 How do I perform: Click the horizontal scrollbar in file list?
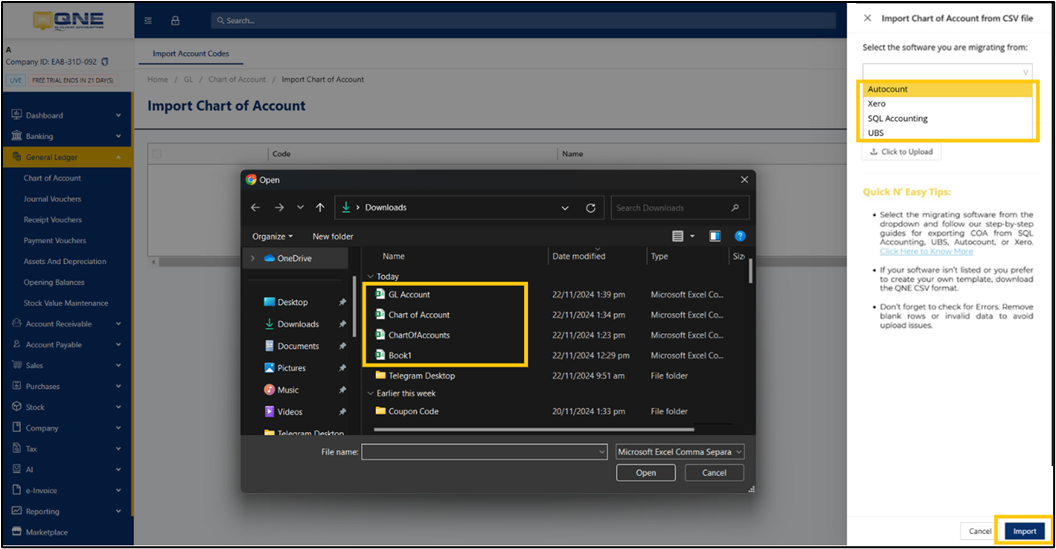[x=533, y=429]
